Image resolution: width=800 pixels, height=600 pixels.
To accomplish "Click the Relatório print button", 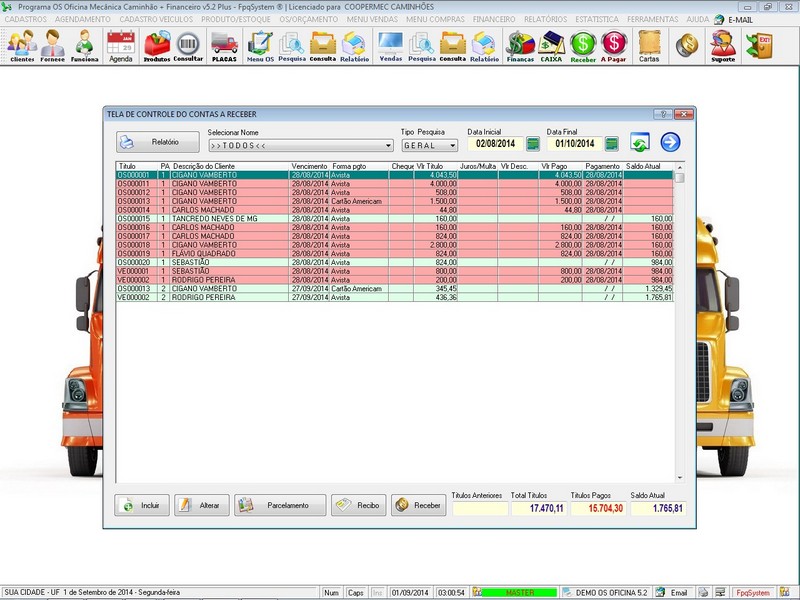I will pos(158,142).
